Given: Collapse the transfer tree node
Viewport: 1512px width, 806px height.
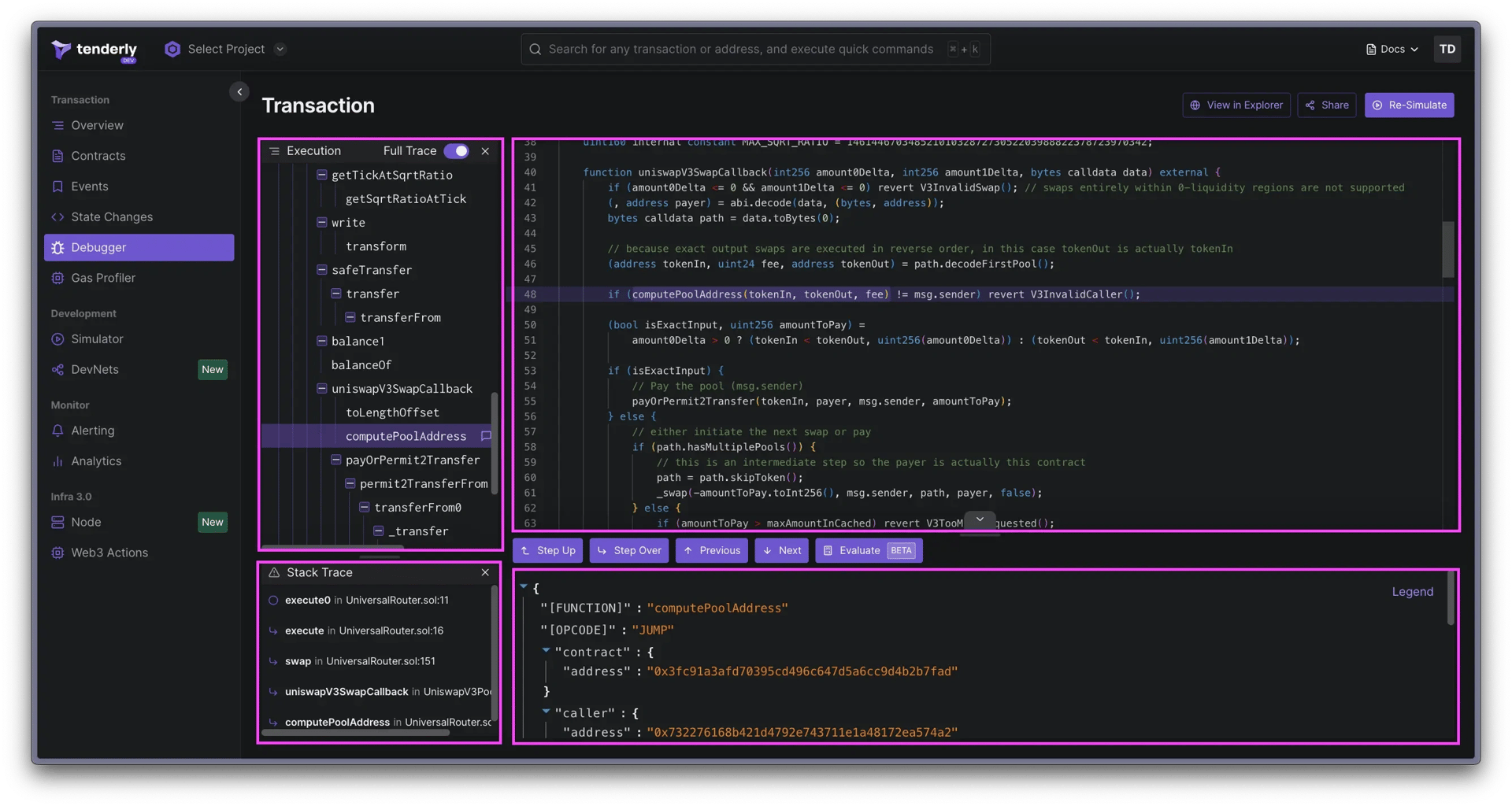Looking at the screenshot, I should tap(336, 294).
